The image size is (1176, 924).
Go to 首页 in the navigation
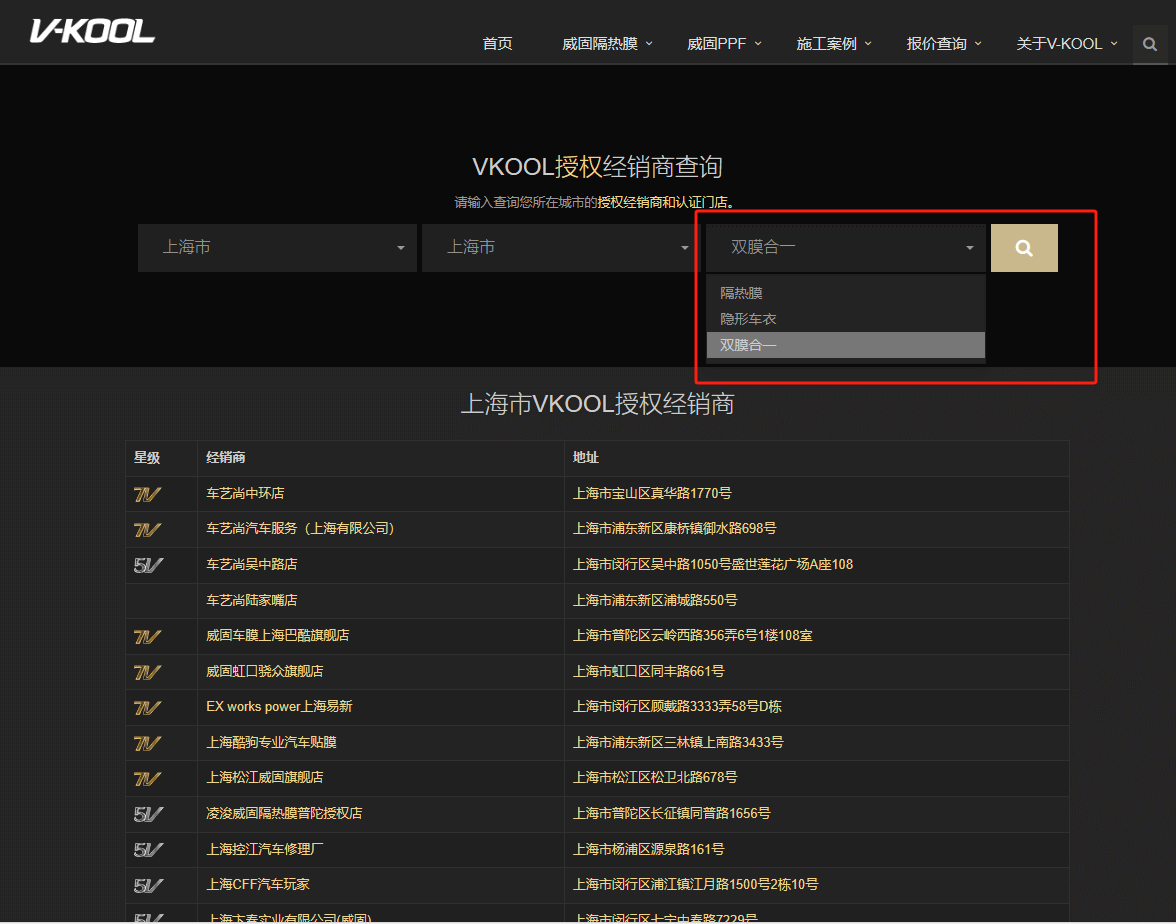point(497,44)
